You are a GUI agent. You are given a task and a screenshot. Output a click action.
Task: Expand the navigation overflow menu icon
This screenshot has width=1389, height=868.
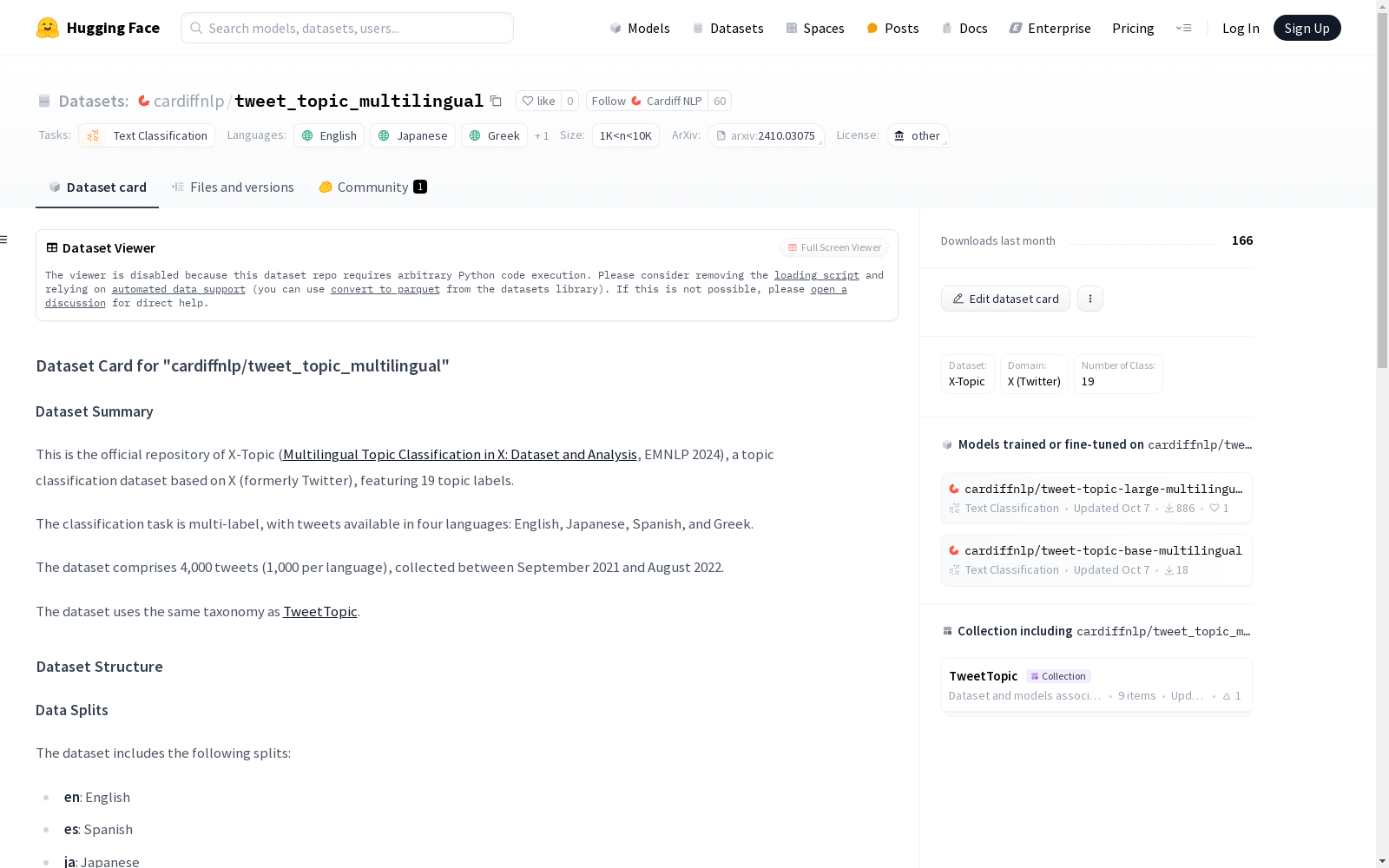click(1183, 28)
